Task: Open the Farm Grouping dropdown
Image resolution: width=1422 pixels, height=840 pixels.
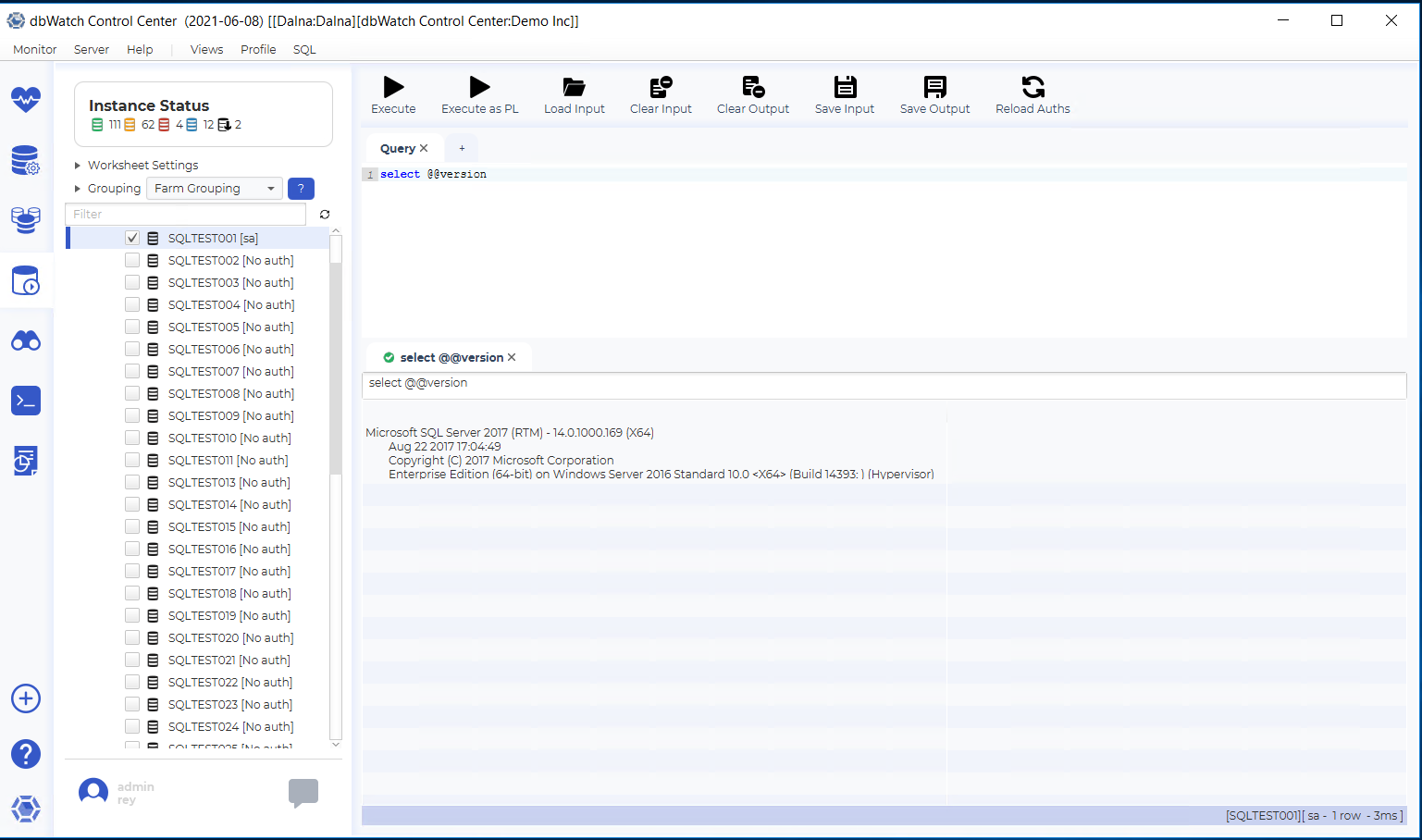Action: click(215, 189)
